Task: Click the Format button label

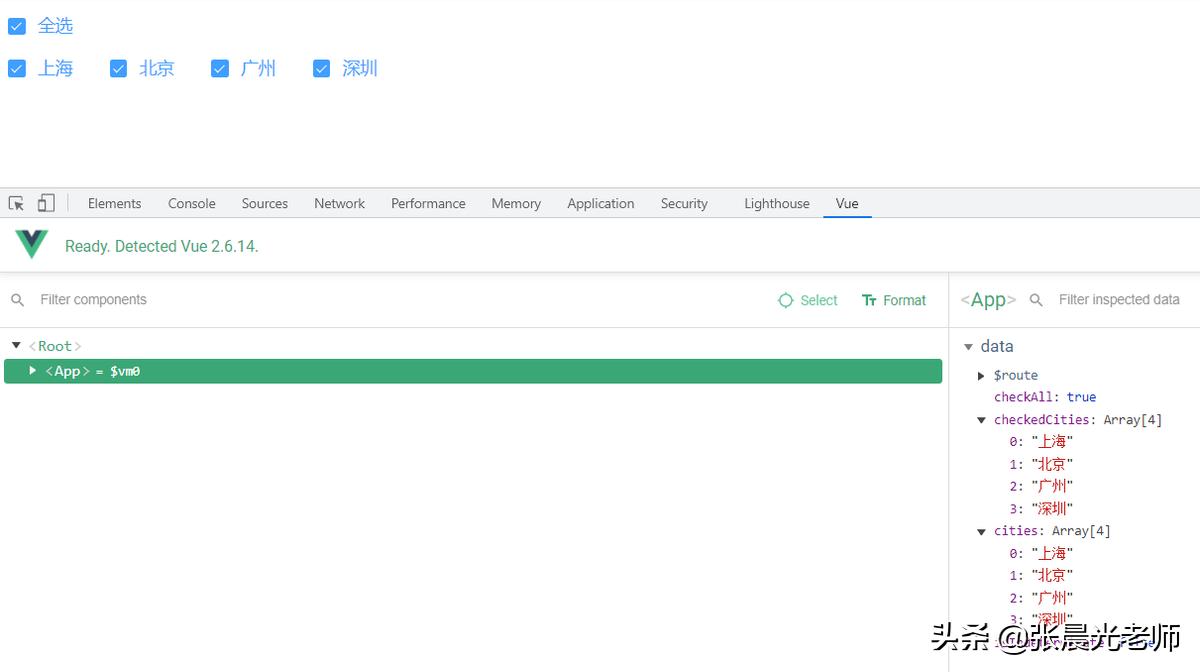Action: [x=905, y=300]
